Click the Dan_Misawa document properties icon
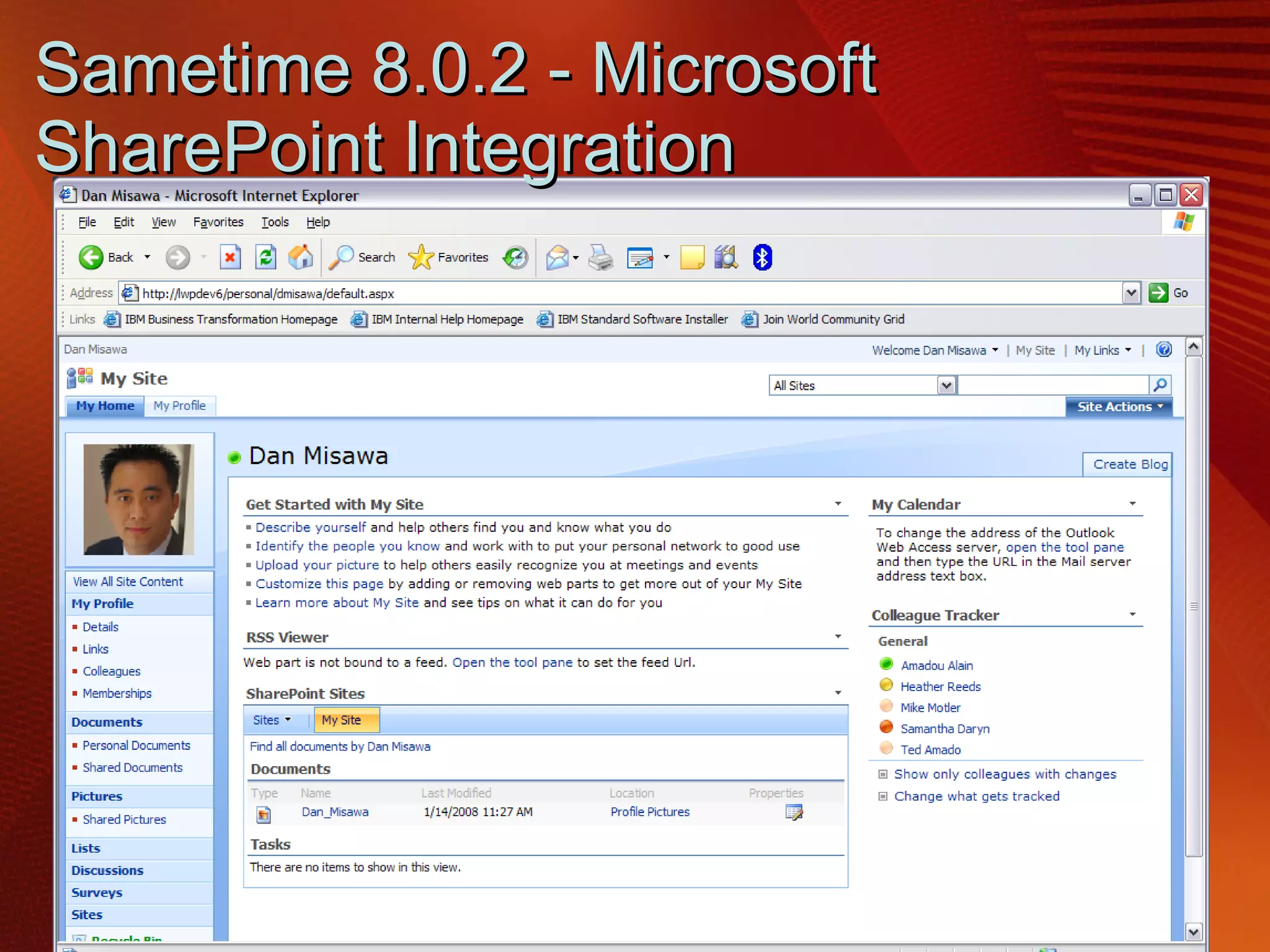 pyautogui.click(x=794, y=812)
